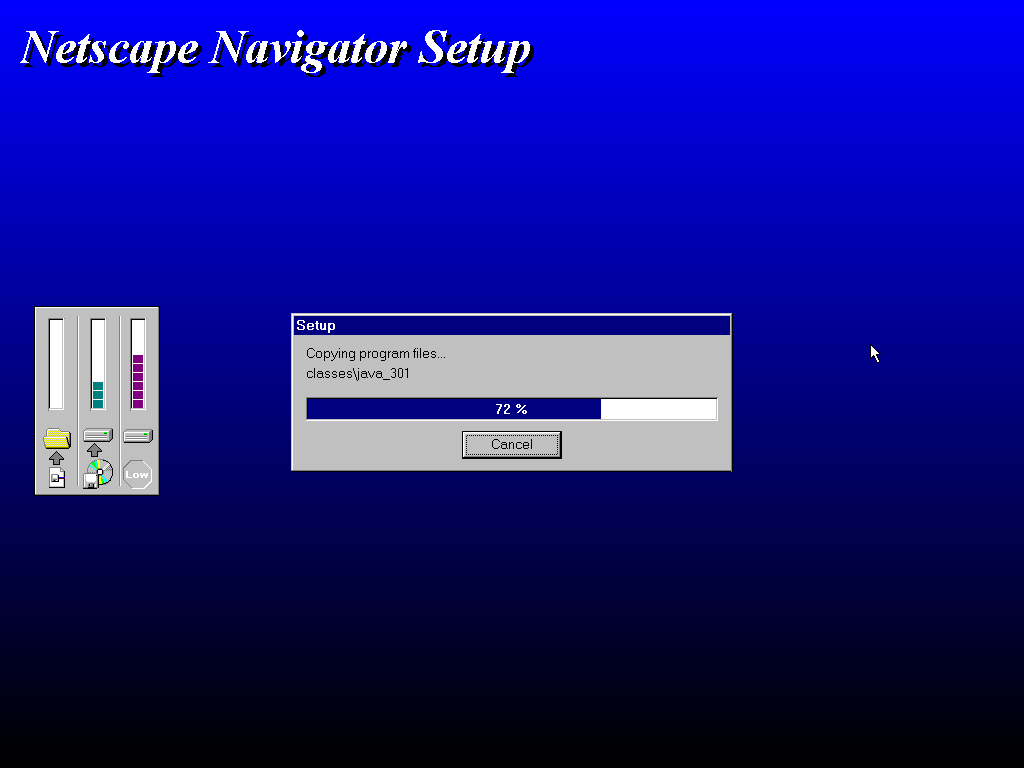The height and width of the screenshot is (768, 1024).
Task: Click the purple disk space gauge bar
Action: (x=138, y=364)
